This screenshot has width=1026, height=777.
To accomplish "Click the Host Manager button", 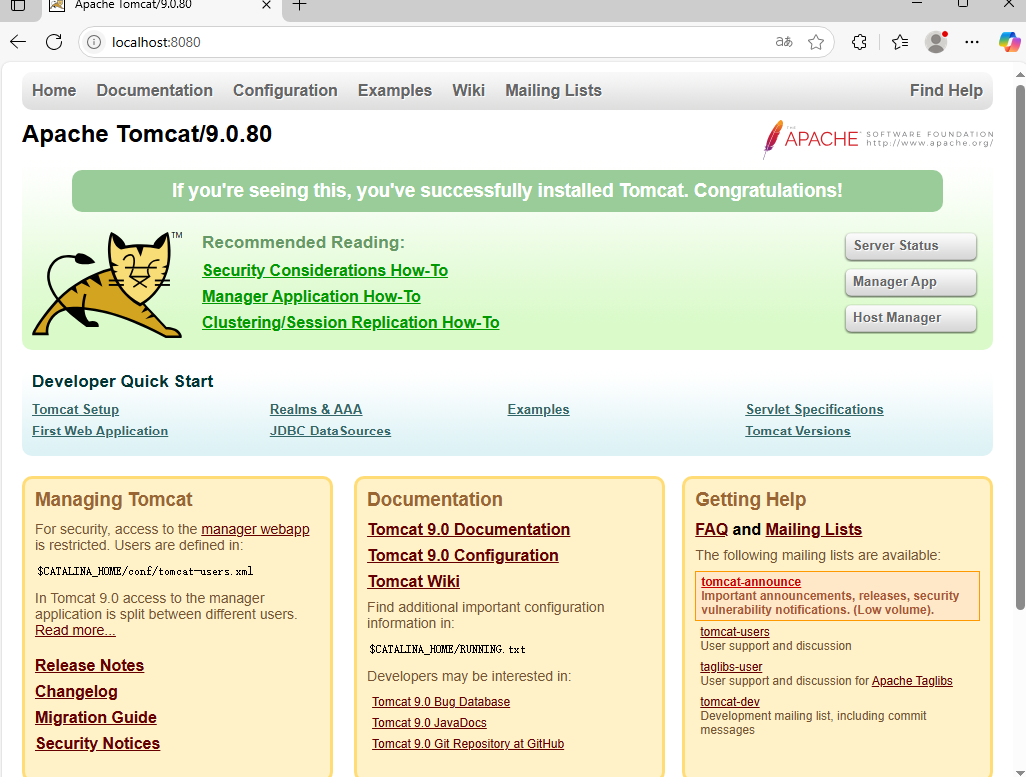I will coord(911,318).
